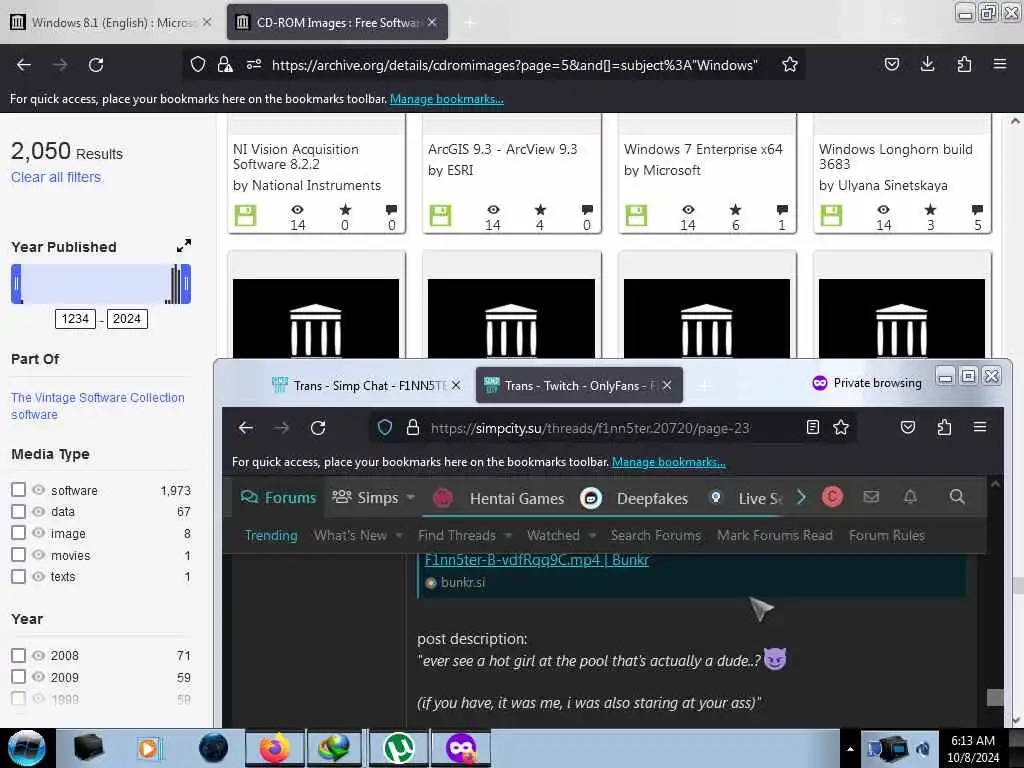The width and height of the screenshot is (1024, 768).
Task: Open the Windows Start orb
Action: pos(27,748)
